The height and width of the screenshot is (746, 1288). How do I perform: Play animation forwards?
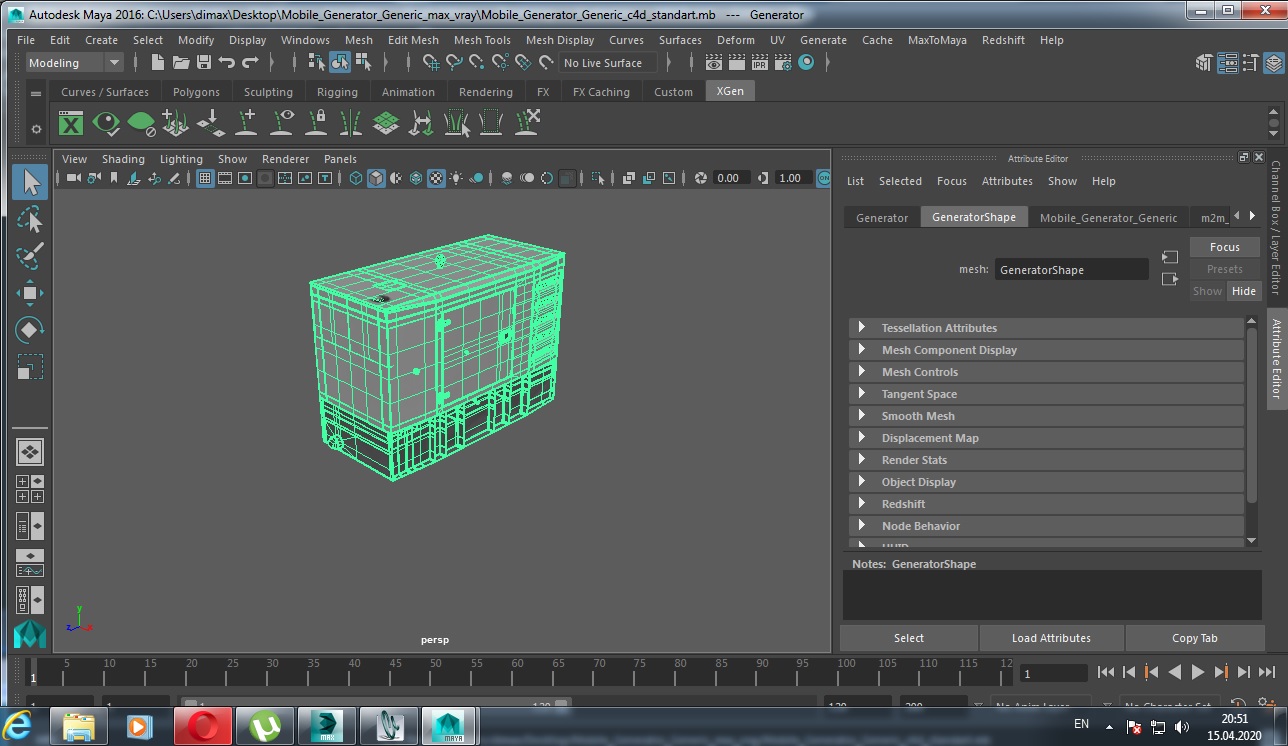(1198, 672)
